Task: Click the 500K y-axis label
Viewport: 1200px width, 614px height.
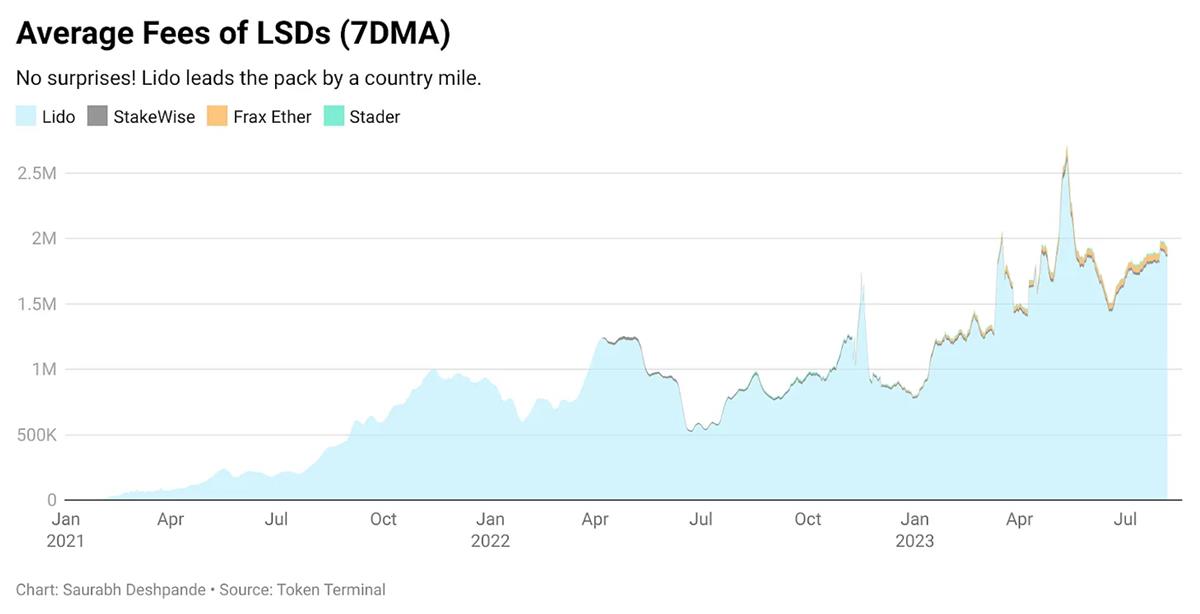Action: tap(36, 435)
